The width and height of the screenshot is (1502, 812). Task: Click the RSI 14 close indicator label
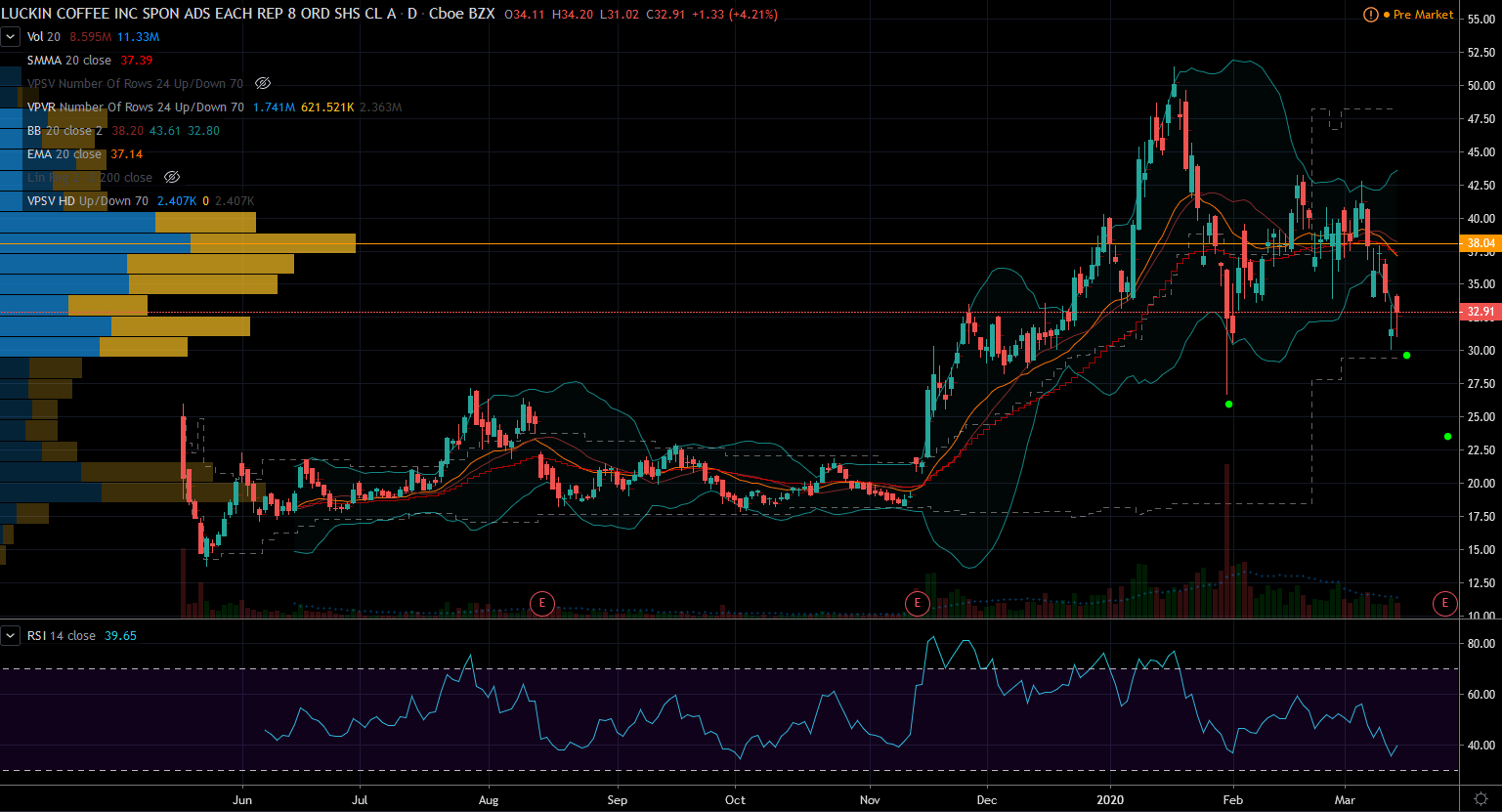tap(61, 636)
